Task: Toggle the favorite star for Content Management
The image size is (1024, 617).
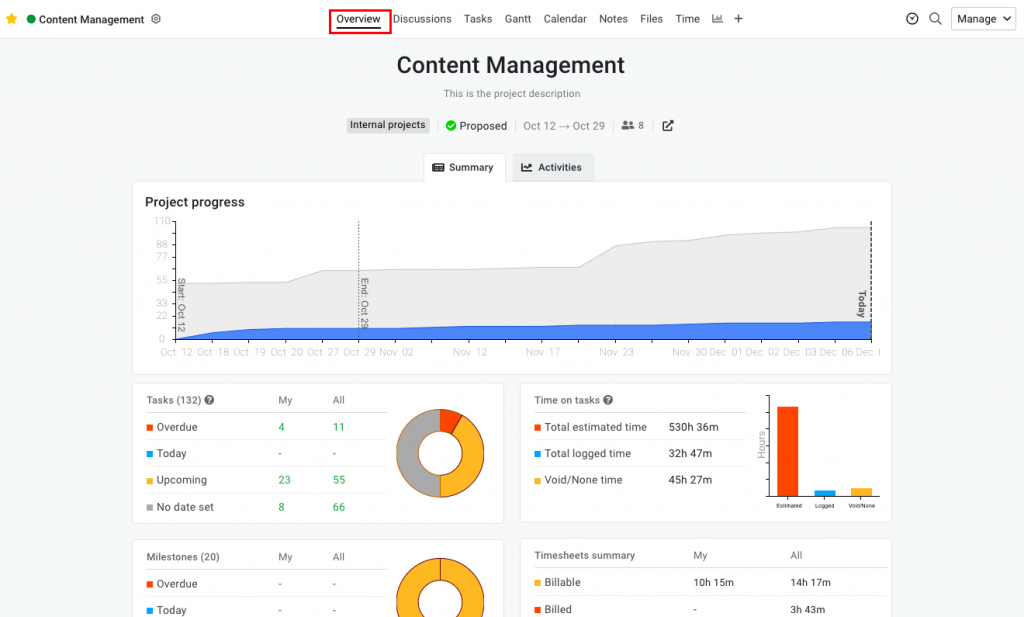Action: click(x=12, y=18)
